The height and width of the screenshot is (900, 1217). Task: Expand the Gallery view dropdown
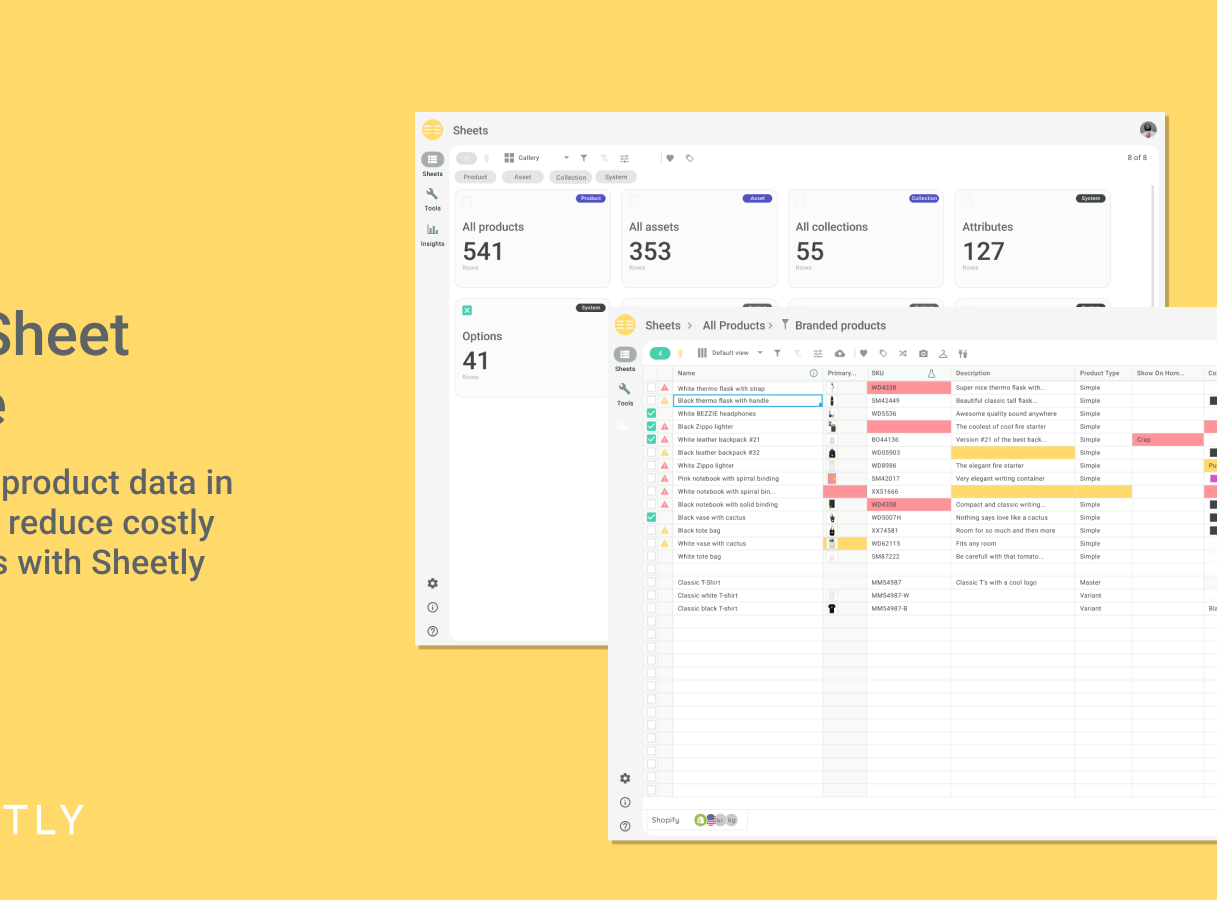coord(566,158)
